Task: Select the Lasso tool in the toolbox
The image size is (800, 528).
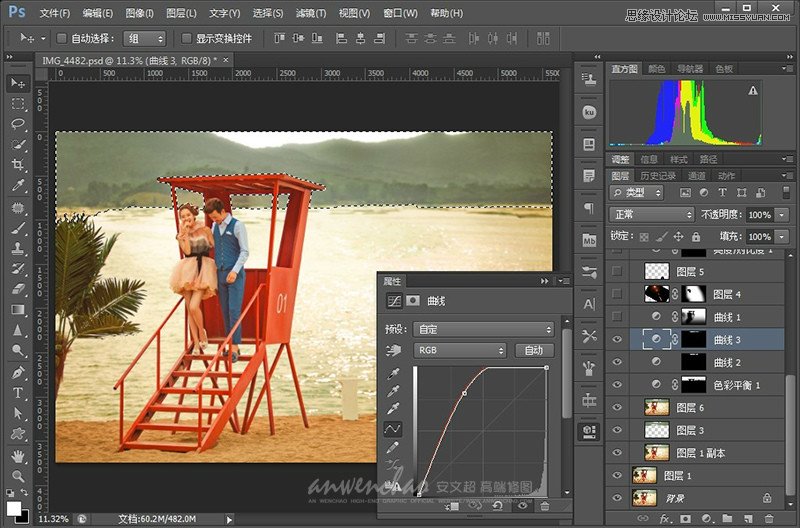Action: (18, 124)
